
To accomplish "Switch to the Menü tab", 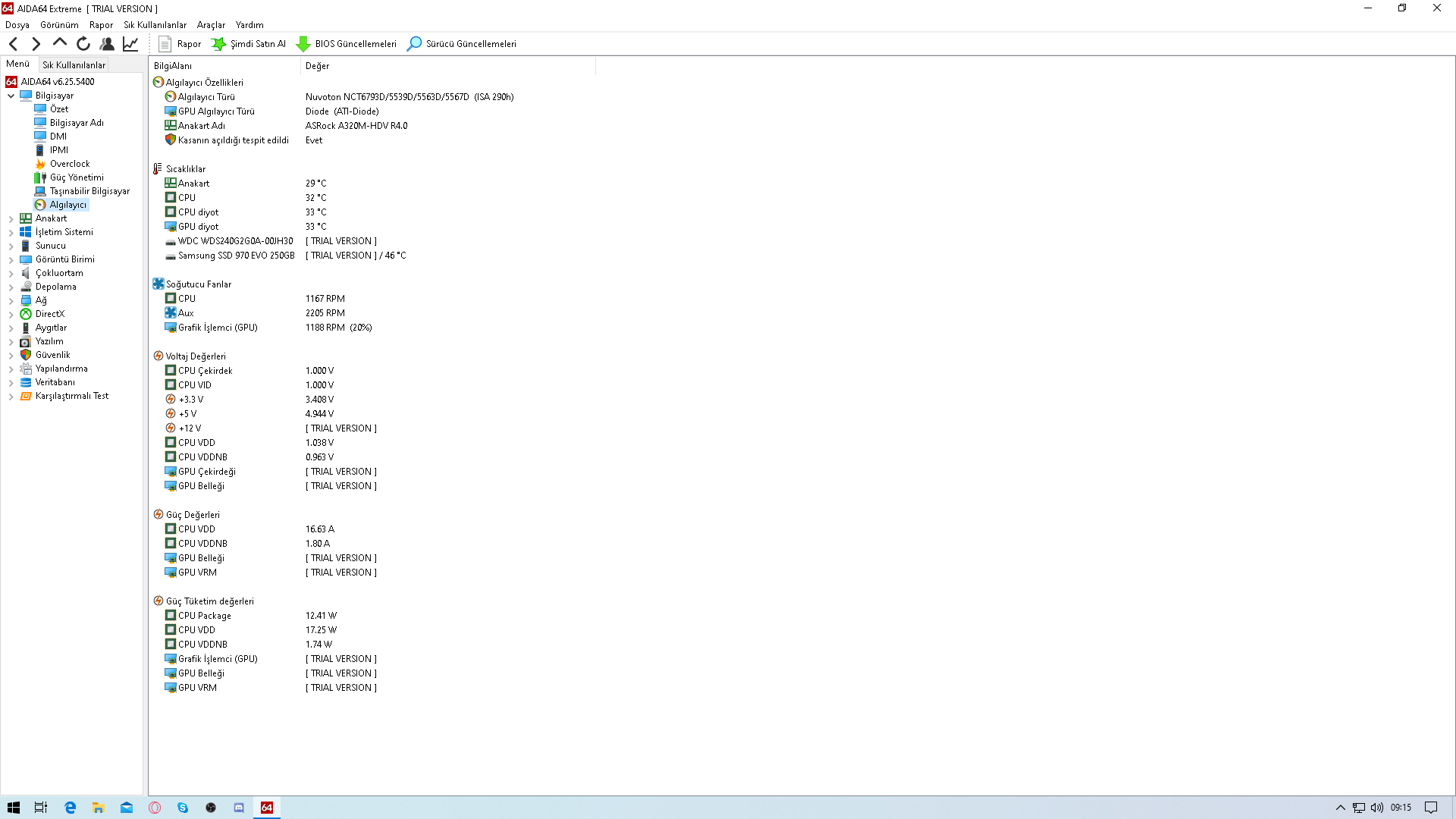I will tap(17, 64).
